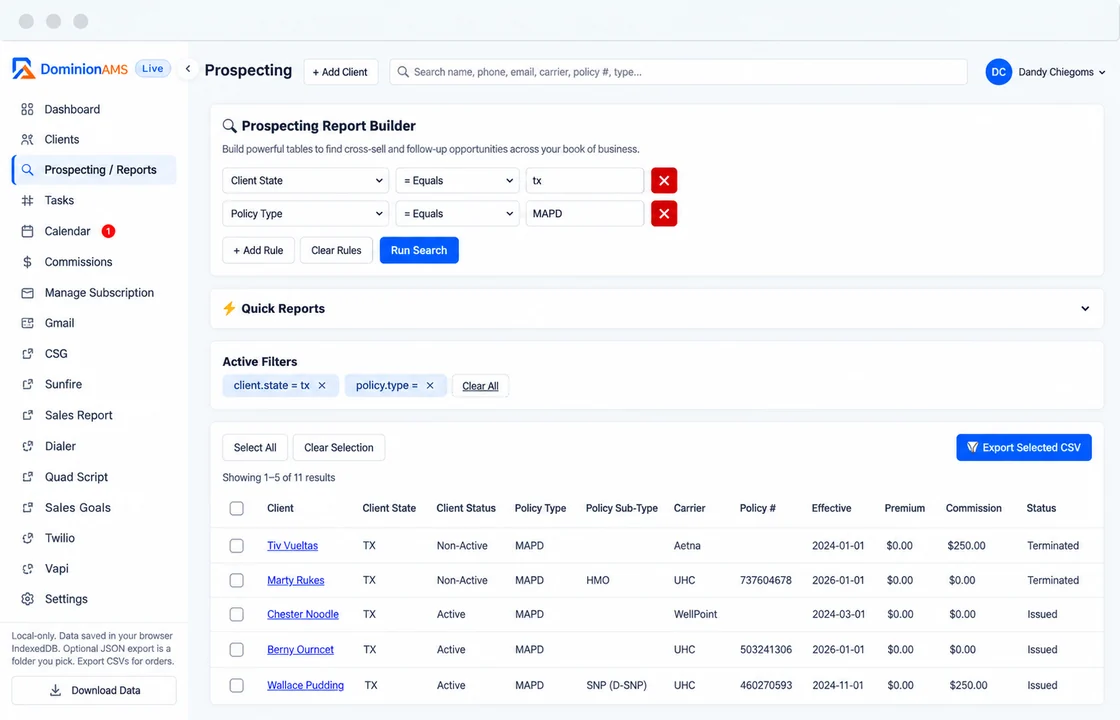
Task: Open Dashboard in the sidebar
Action: (94, 109)
